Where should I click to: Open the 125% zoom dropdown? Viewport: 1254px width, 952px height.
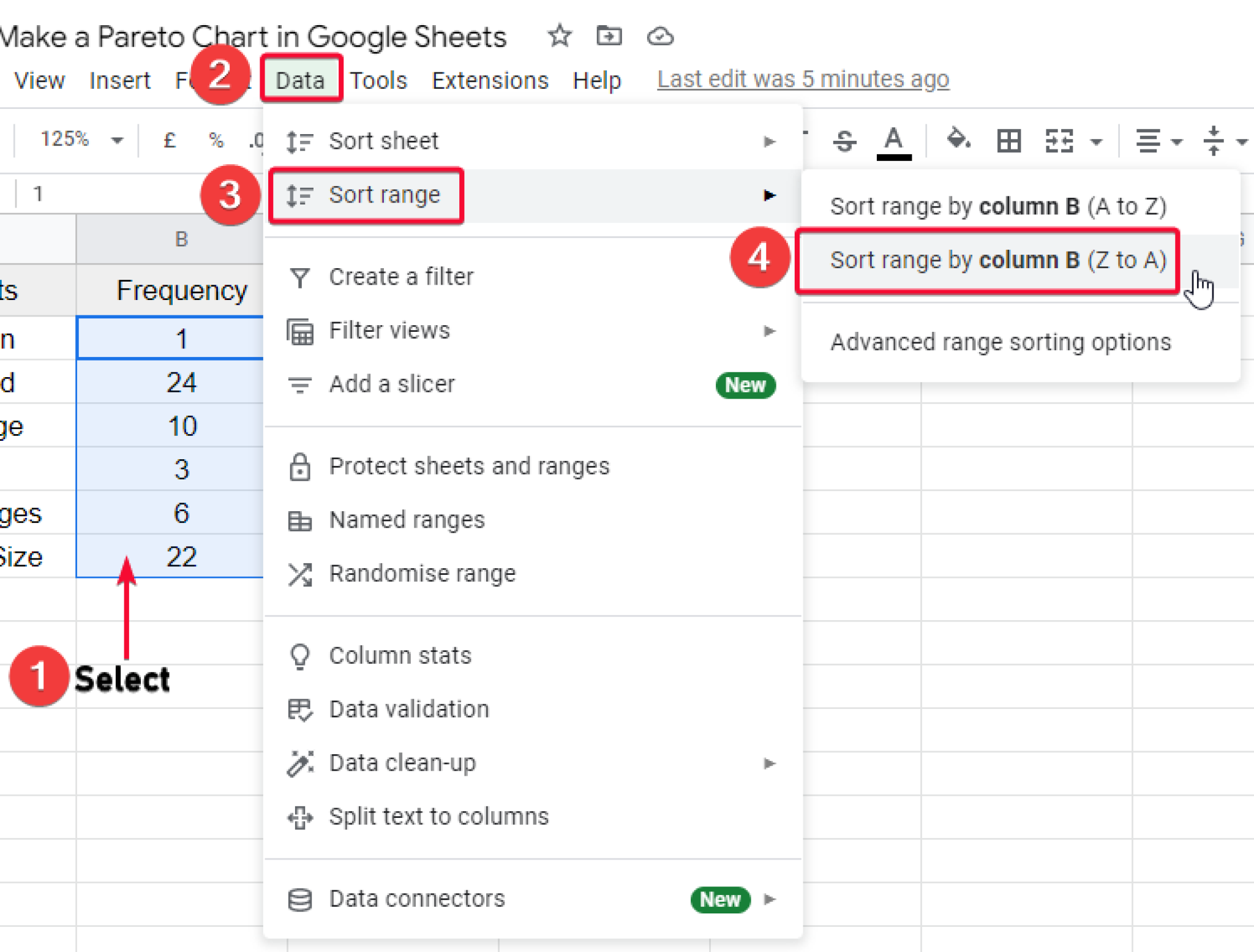(81, 140)
